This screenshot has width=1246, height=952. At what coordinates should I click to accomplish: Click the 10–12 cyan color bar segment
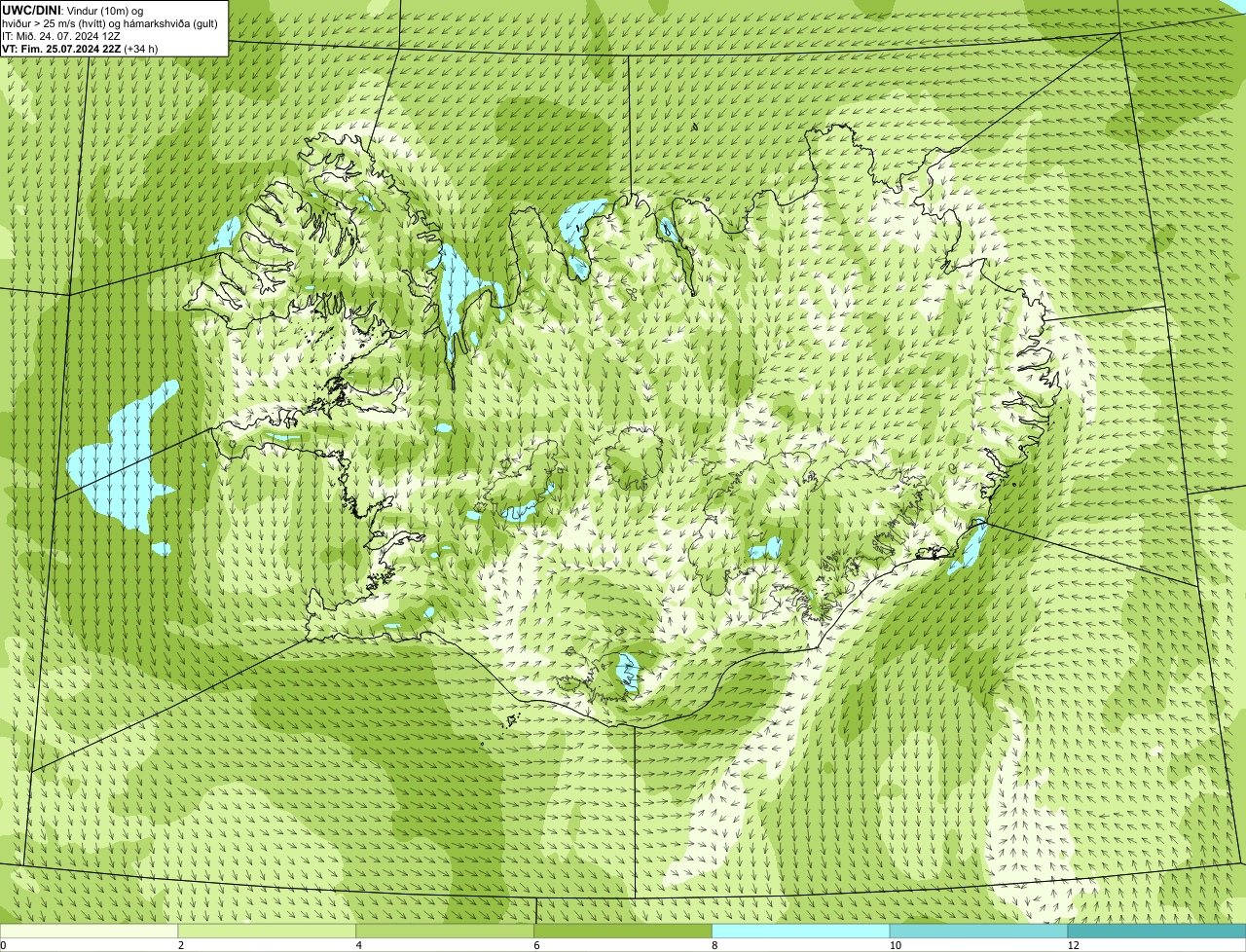979,931
